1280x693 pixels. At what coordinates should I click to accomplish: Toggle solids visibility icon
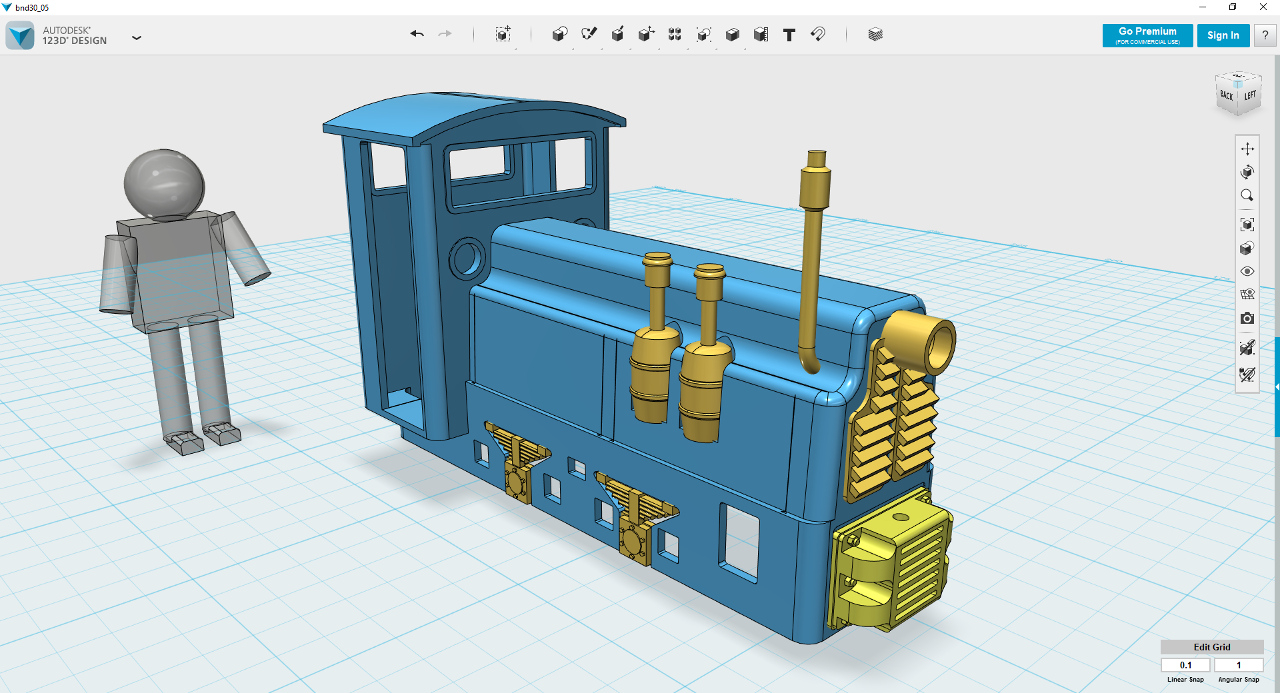[1247, 348]
